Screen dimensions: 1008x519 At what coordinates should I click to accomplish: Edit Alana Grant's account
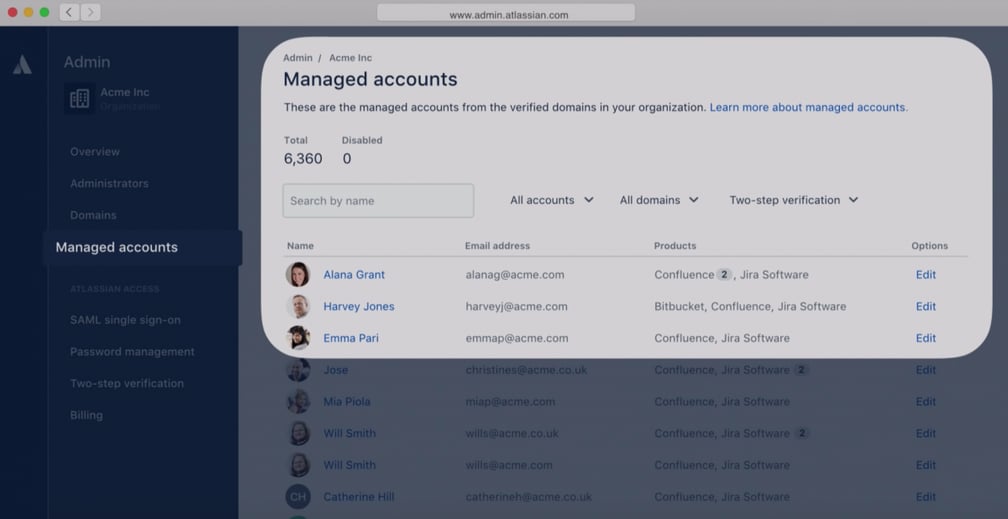click(926, 275)
